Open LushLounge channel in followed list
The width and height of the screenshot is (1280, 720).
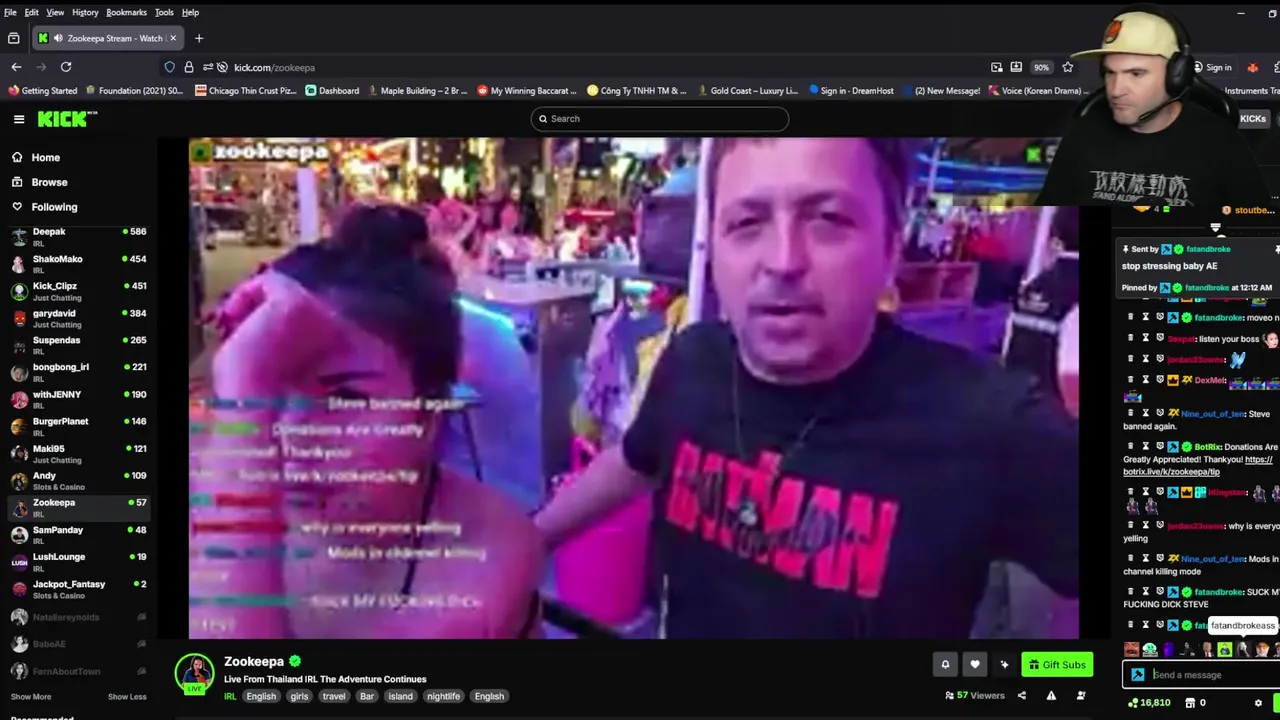78,561
